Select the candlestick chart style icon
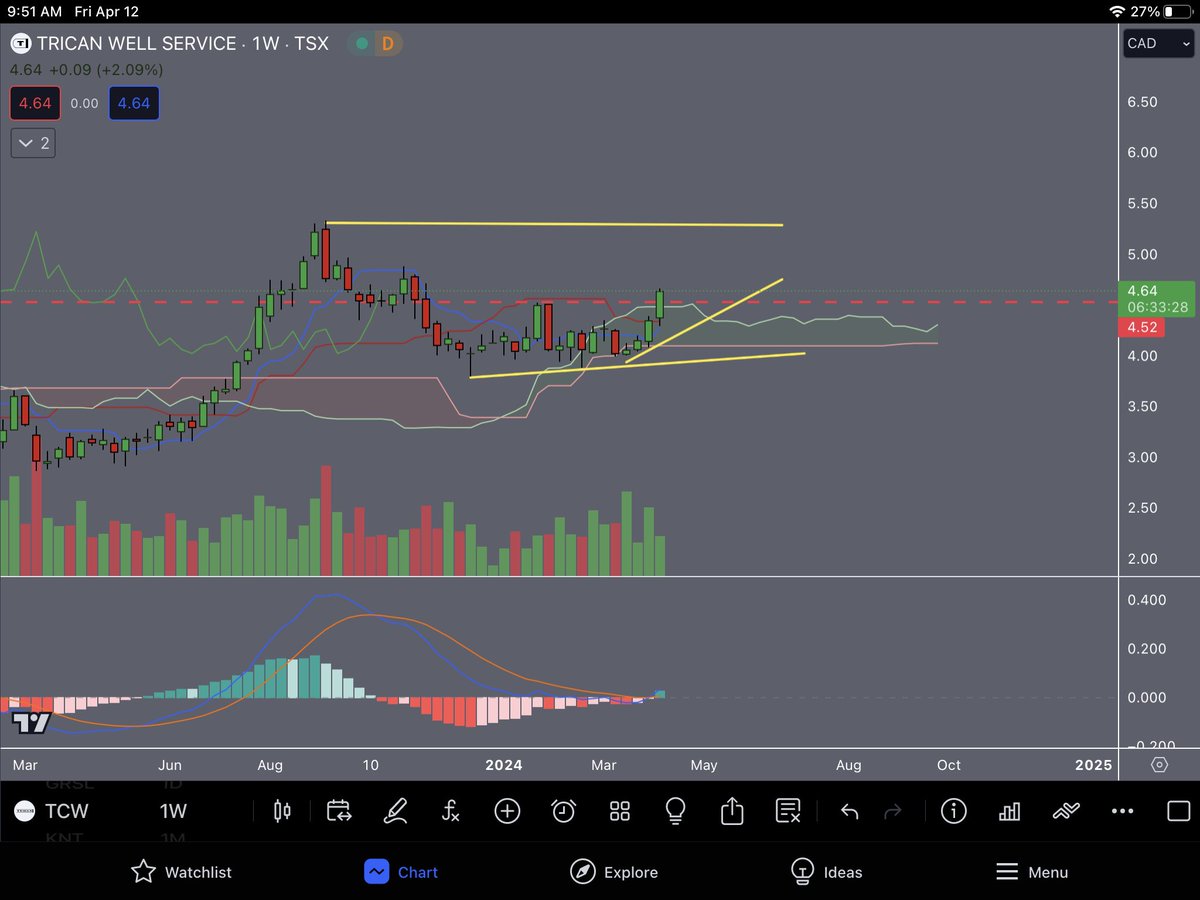This screenshot has width=1200, height=900. [x=282, y=811]
